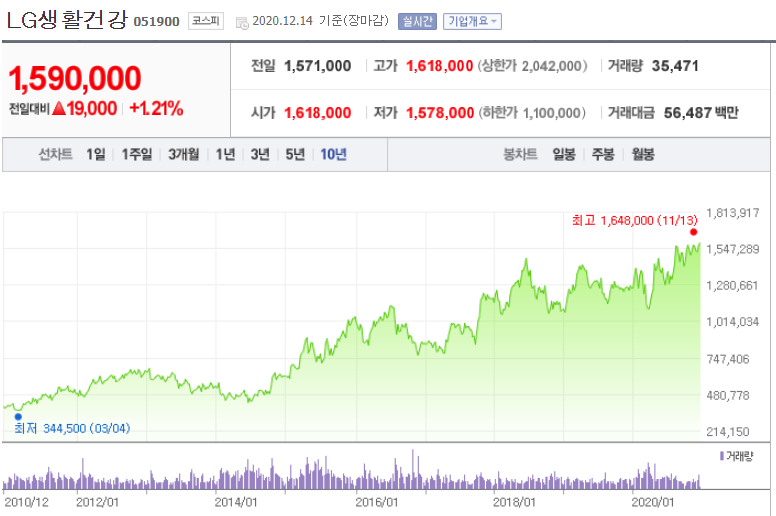The height and width of the screenshot is (516, 776).
Task: Switch chart to 3개월 range
Action: [184, 154]
